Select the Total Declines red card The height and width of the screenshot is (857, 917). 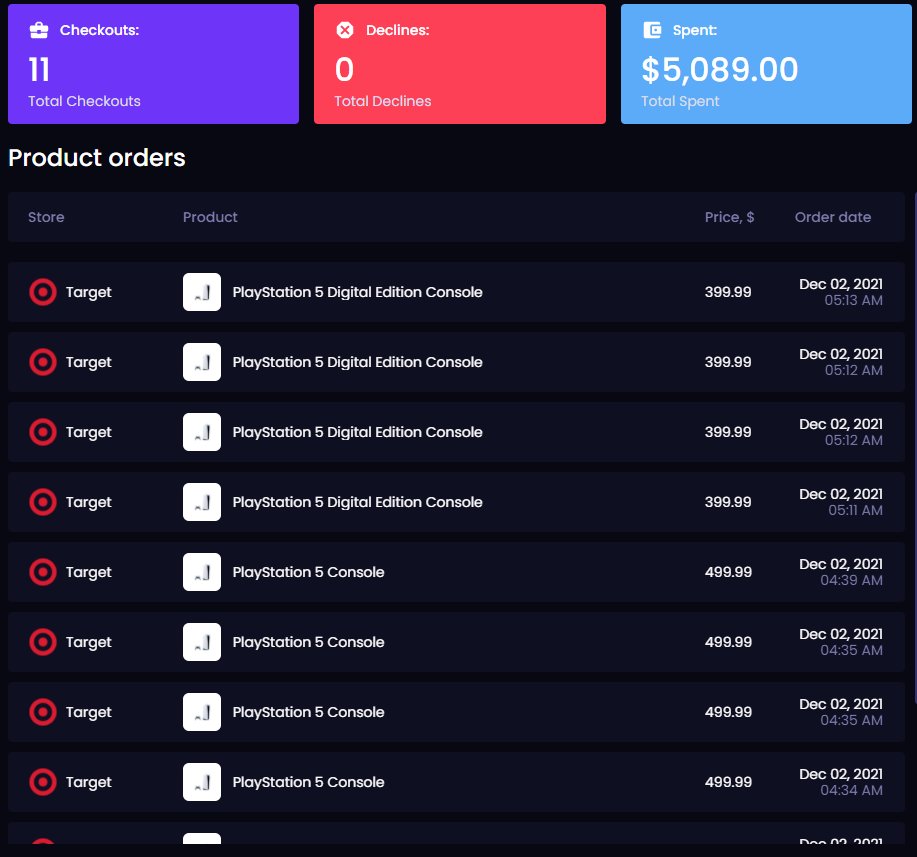[460, 64]
